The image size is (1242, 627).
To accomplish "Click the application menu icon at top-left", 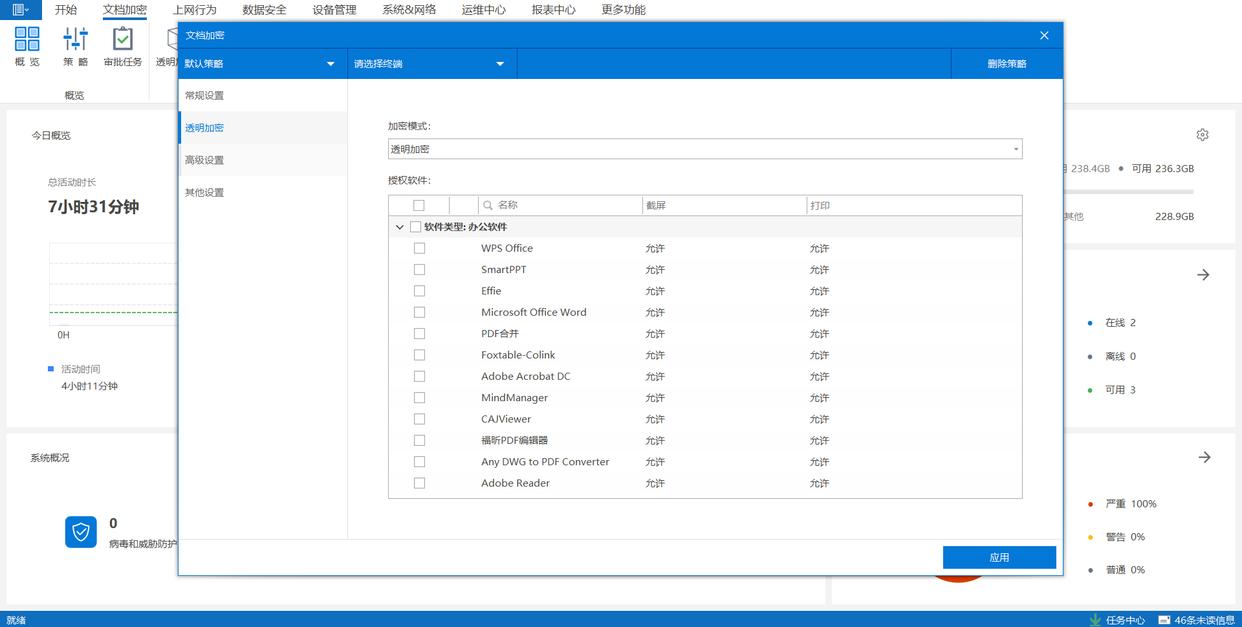I will pos(20,10).
